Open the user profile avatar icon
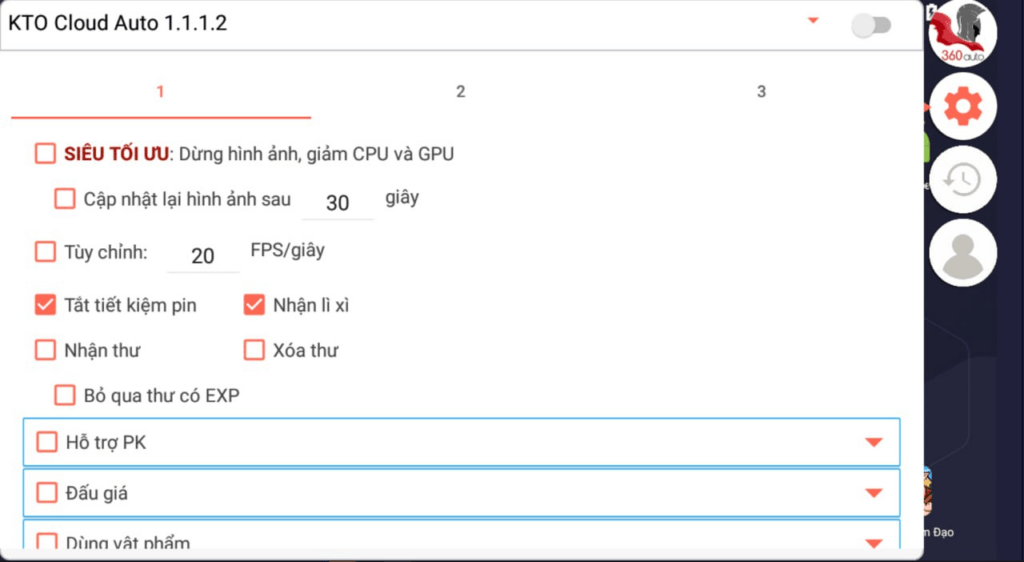1024x562 pixels. coord(963,253)
